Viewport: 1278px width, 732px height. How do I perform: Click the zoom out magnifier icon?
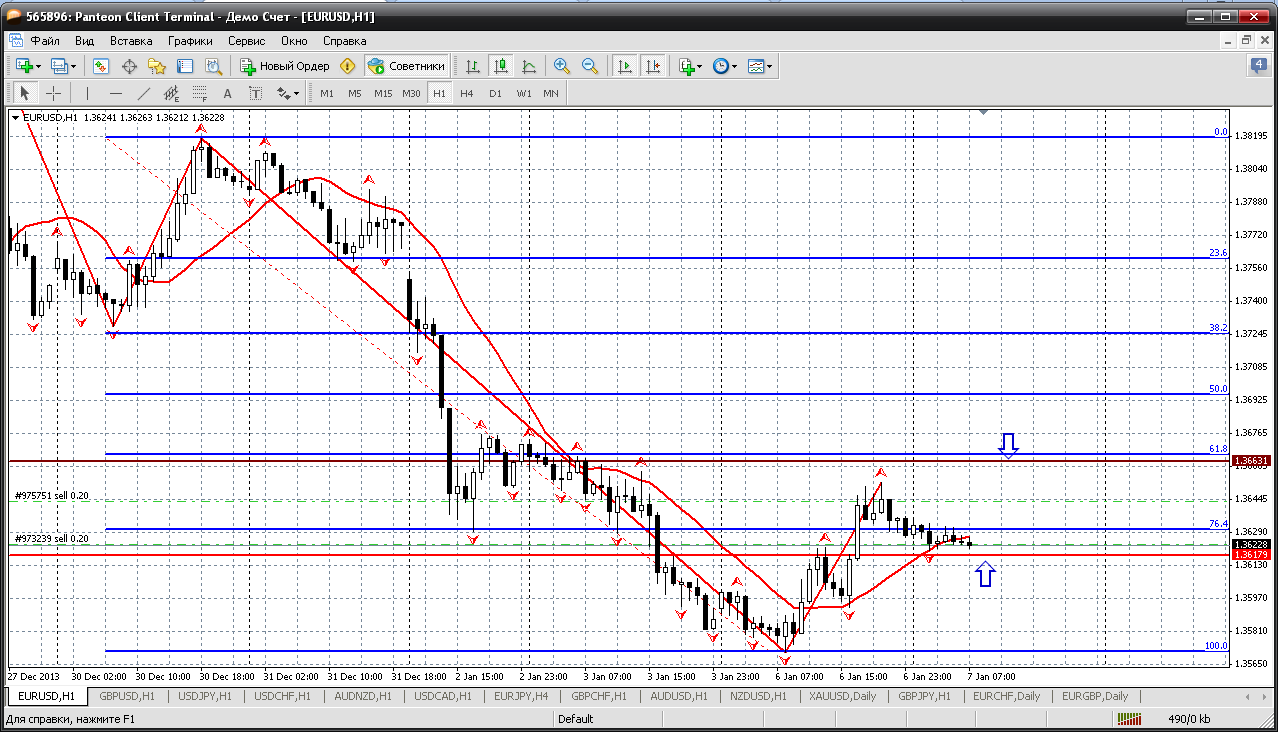[x=590, y=66]
